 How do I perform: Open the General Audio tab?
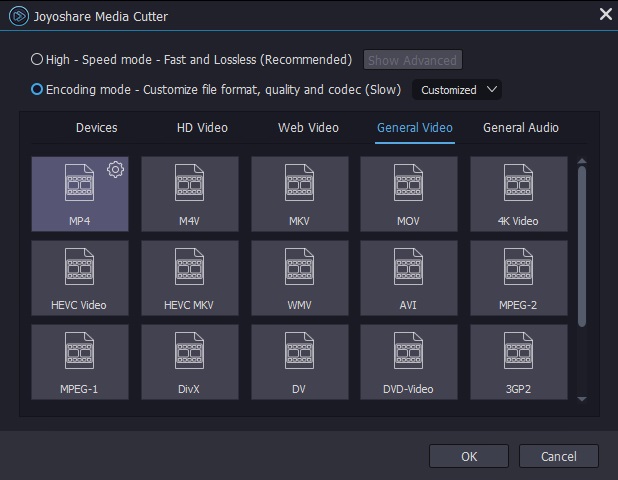coord(521,128)
